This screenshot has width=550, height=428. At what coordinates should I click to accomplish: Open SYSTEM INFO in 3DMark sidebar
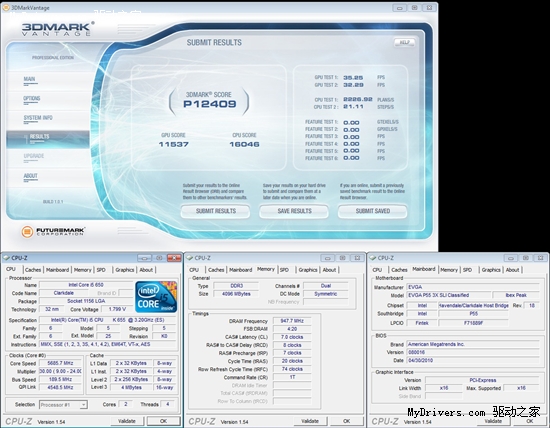[38, 118]
